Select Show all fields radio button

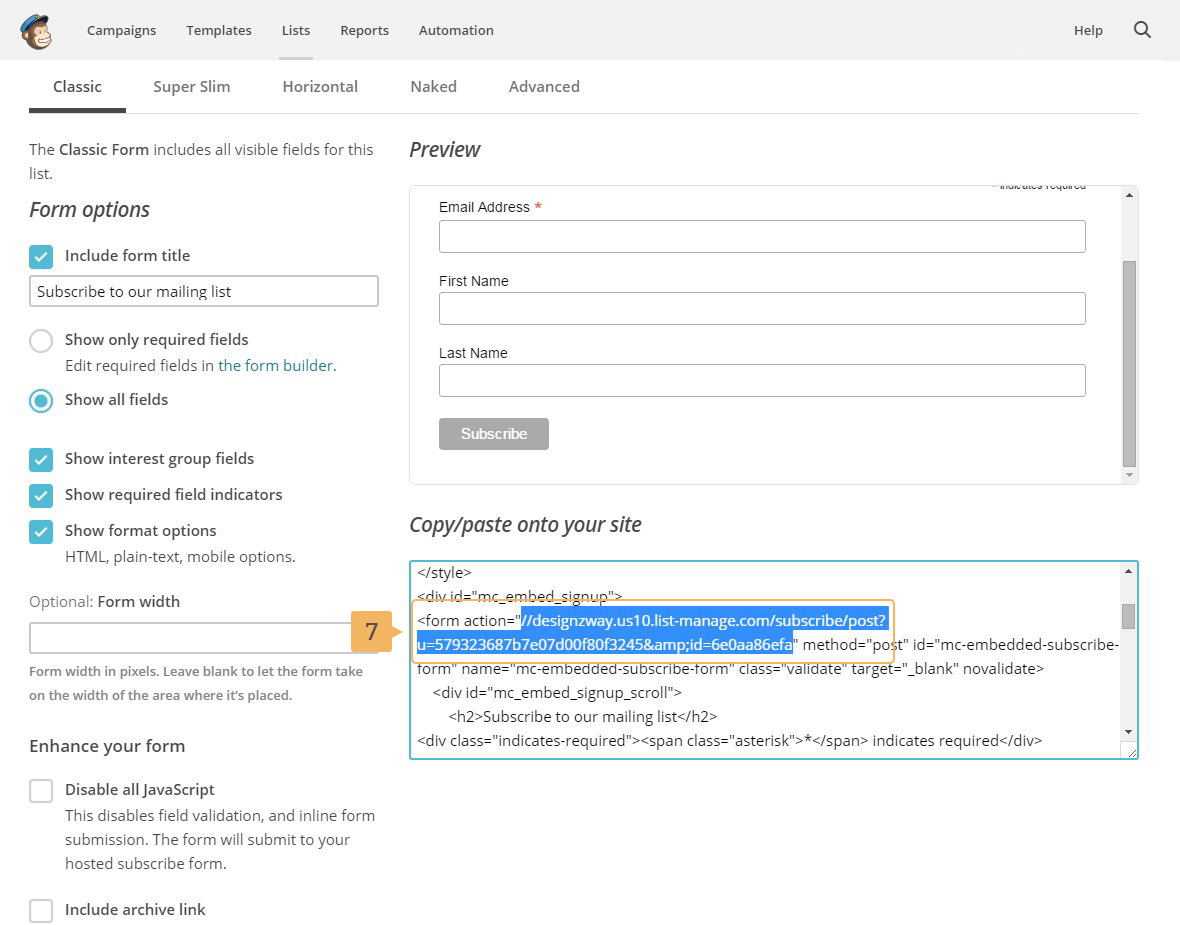[x=41, y=400]
